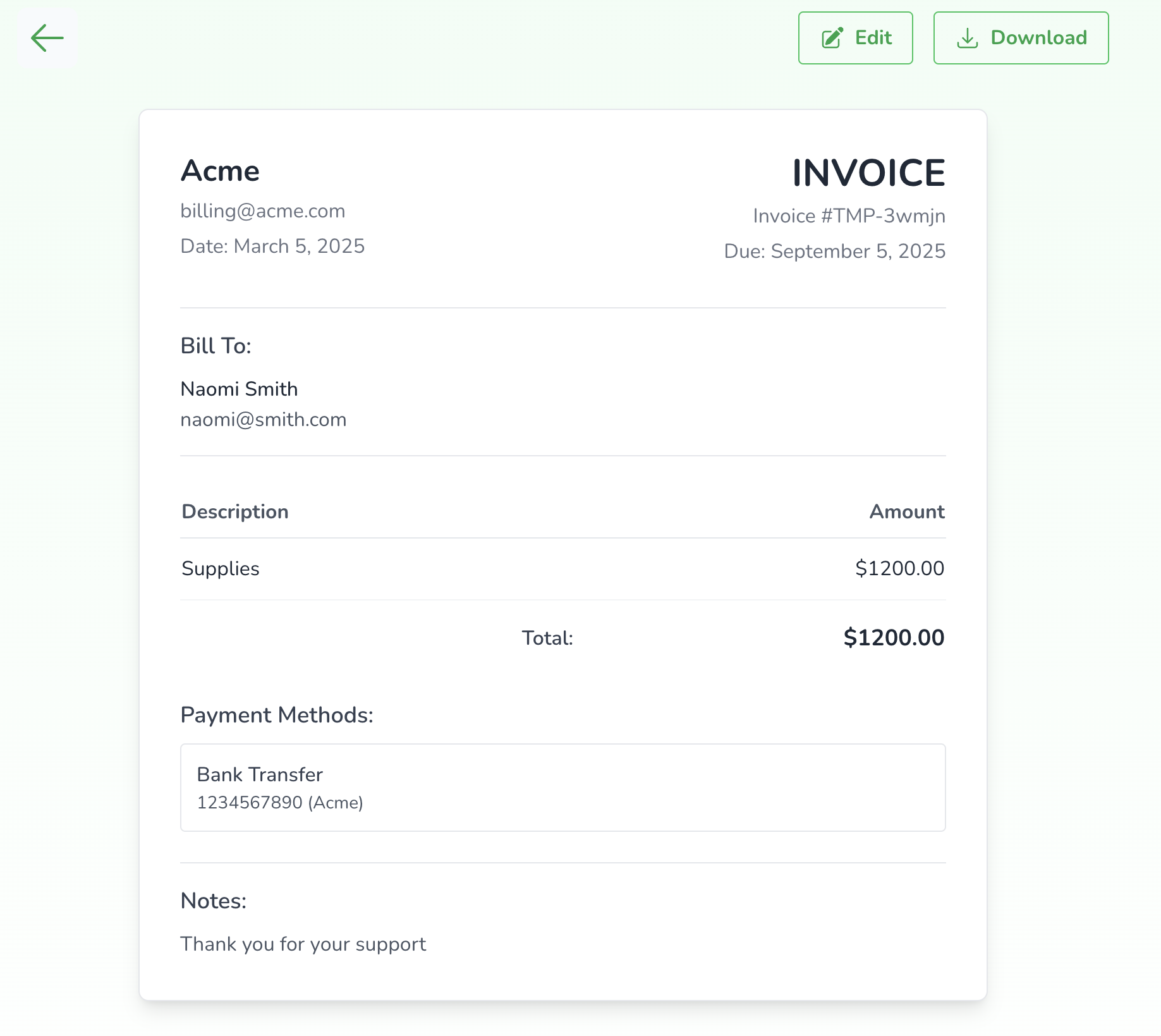Click the 'Thank you for your support' note
The image size is (1161, 1036).
[303, 944]
